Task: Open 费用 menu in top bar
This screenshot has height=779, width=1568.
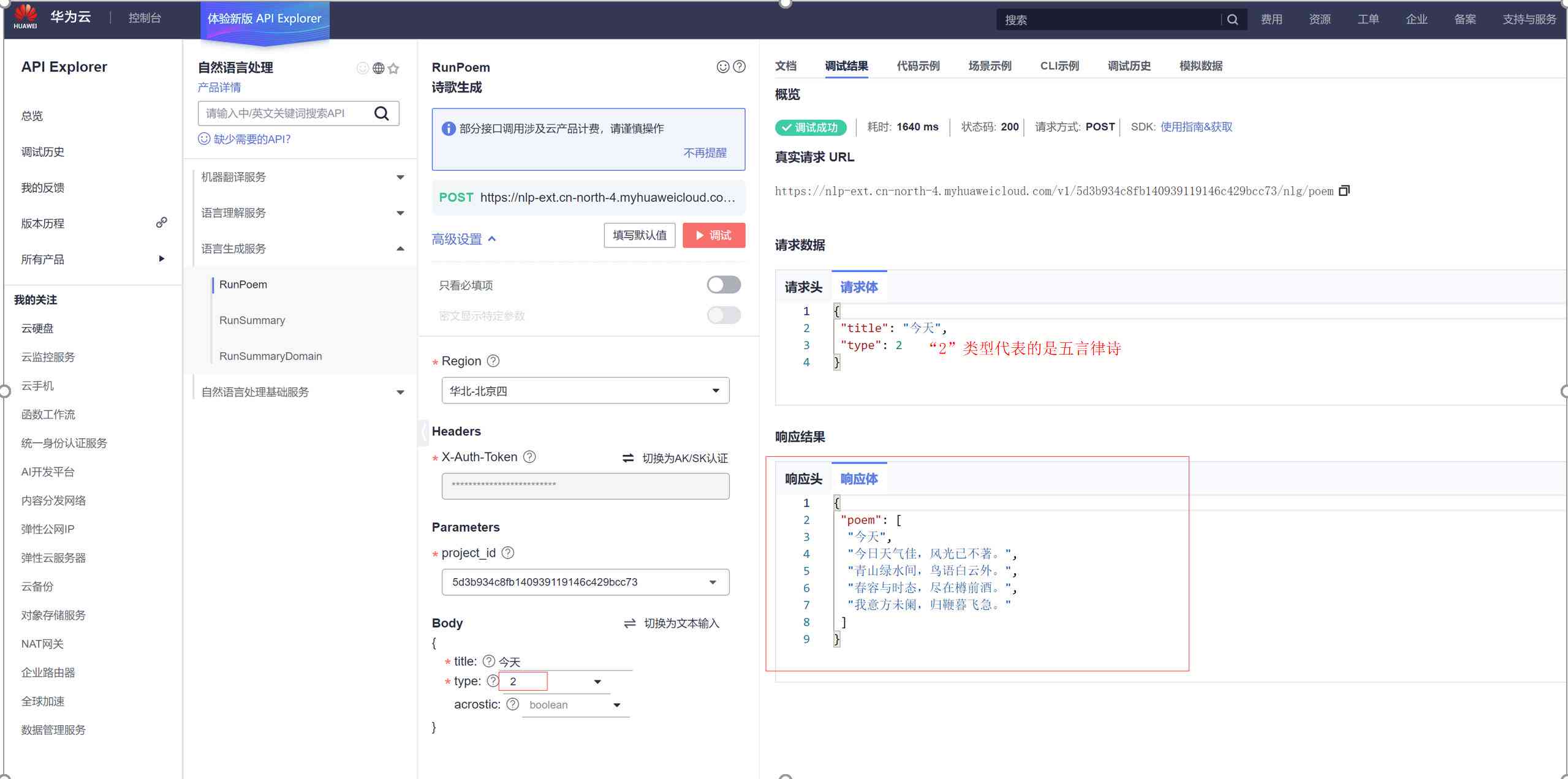Action: 1271,20
